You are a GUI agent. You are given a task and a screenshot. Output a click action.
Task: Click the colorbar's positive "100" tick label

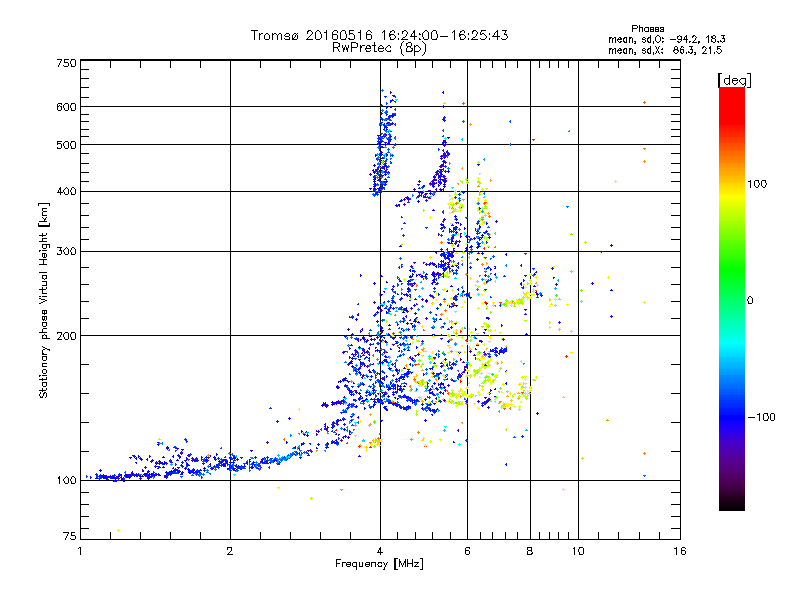pyautogui.click(x=757, y=184)
